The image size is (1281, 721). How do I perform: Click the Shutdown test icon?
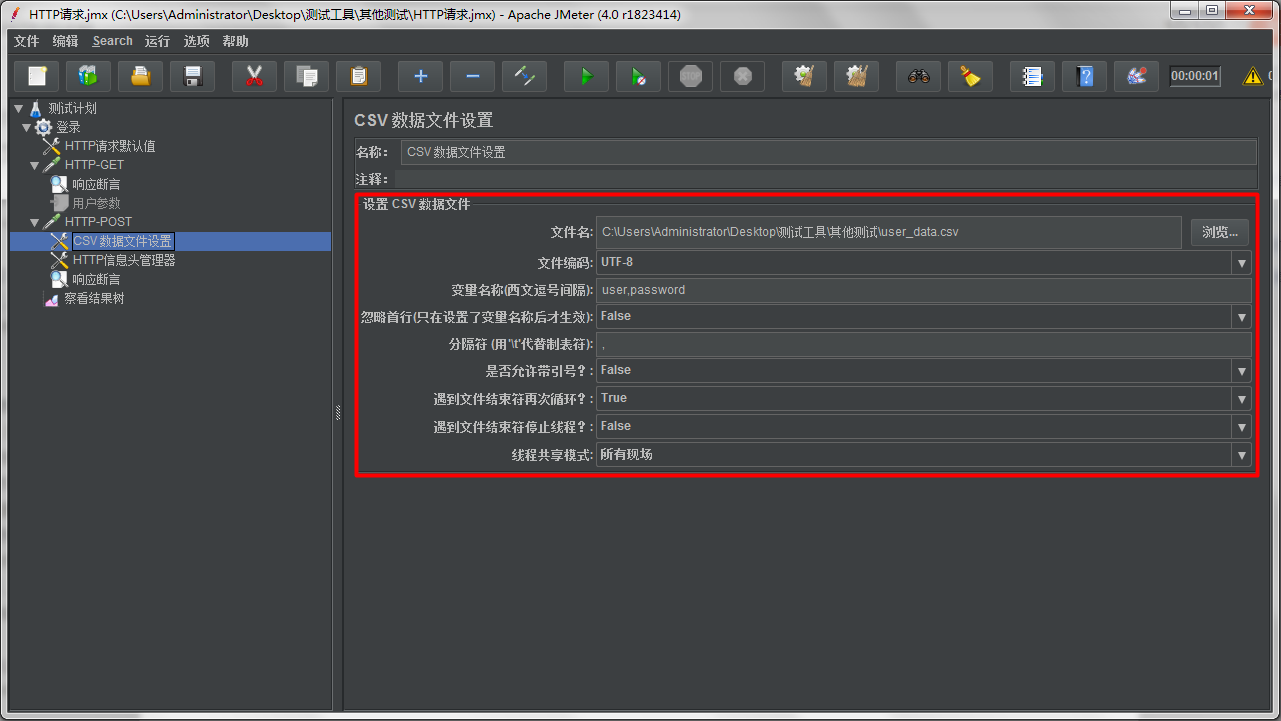click(743, 76)
